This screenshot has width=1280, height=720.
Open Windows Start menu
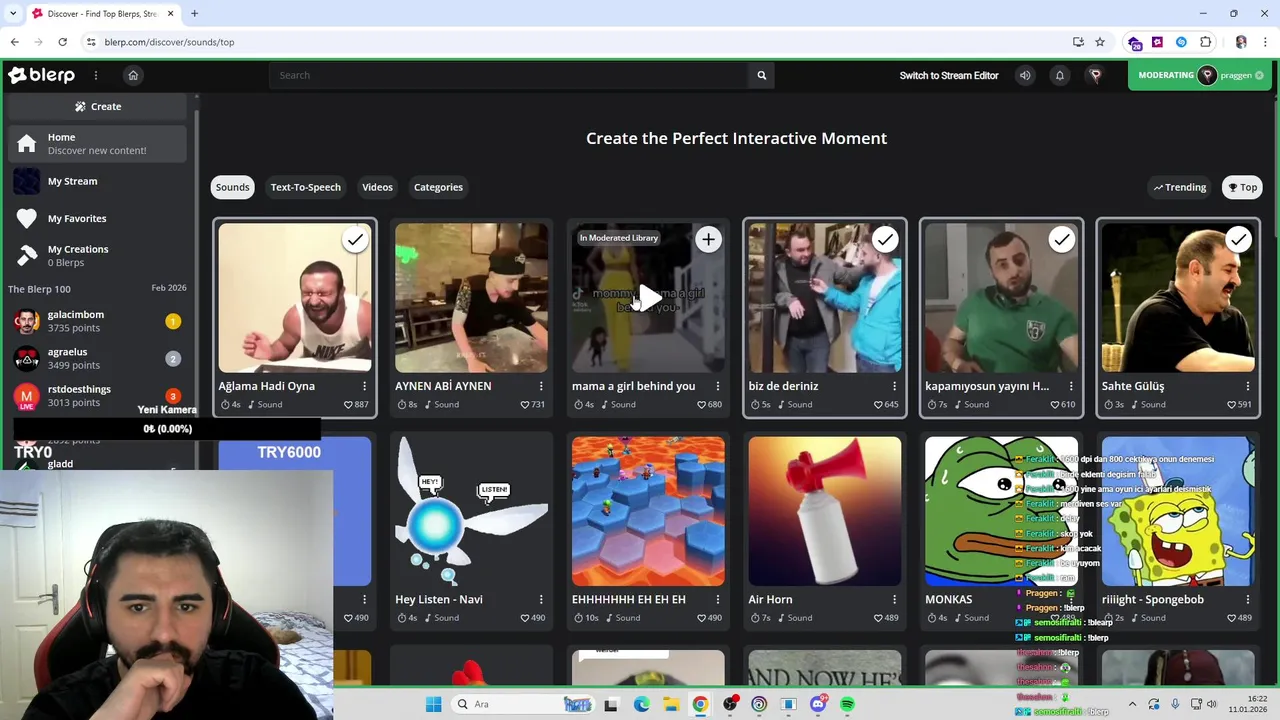(x=433, y=704)
